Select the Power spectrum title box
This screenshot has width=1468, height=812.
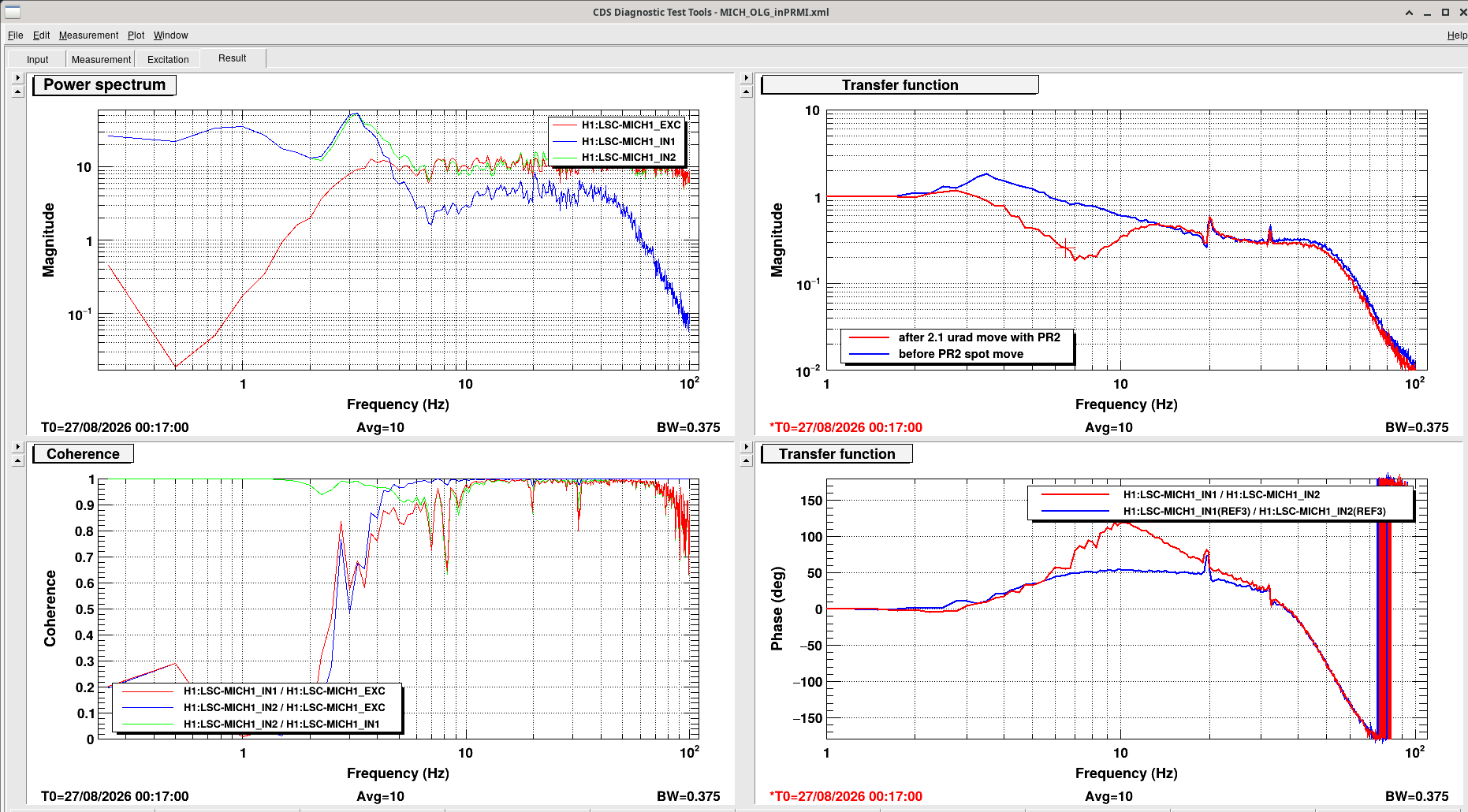coord(104,85)
